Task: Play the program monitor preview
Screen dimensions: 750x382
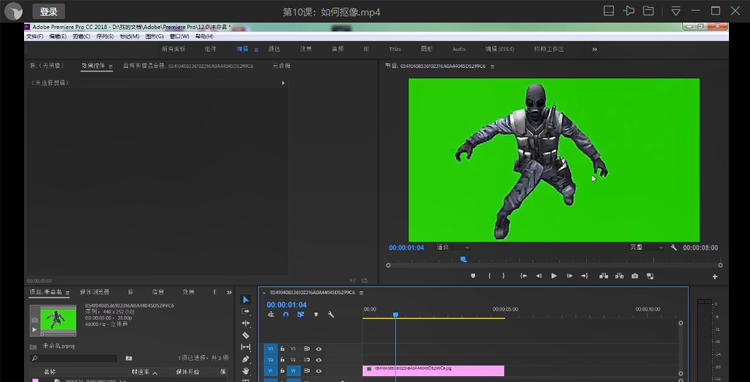Action: (554, 276)
